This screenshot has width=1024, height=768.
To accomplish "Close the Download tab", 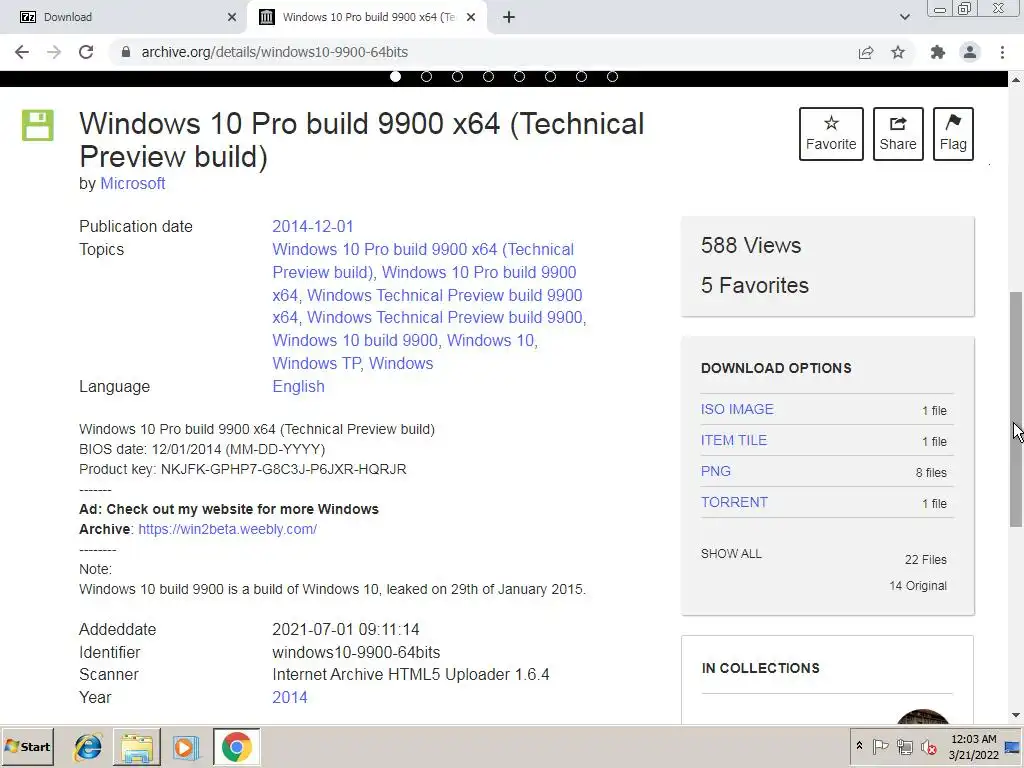I will coord(232,17).
